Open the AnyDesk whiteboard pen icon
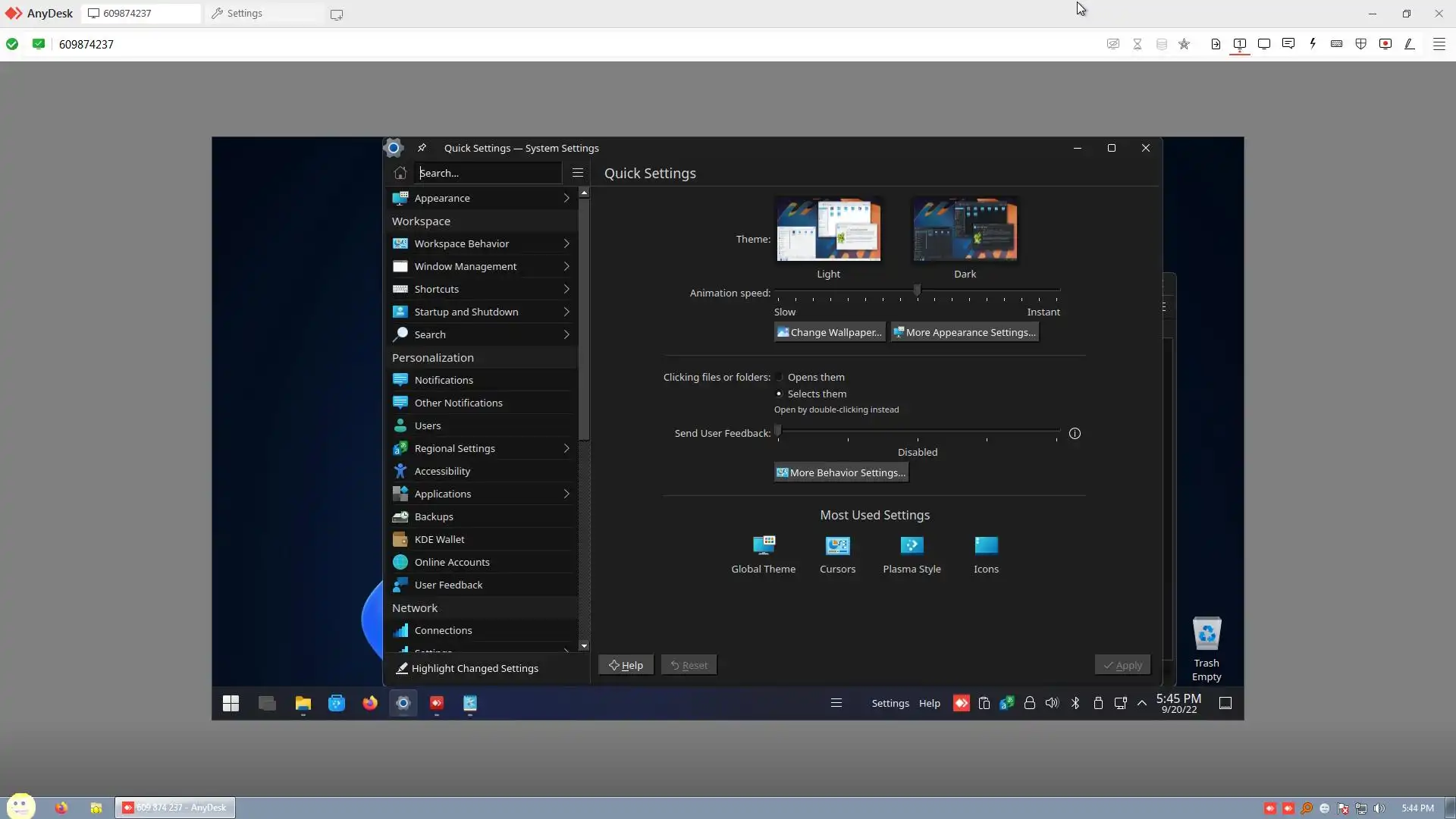Screen dimensions: 1456x819 (x=1409, y=44)
